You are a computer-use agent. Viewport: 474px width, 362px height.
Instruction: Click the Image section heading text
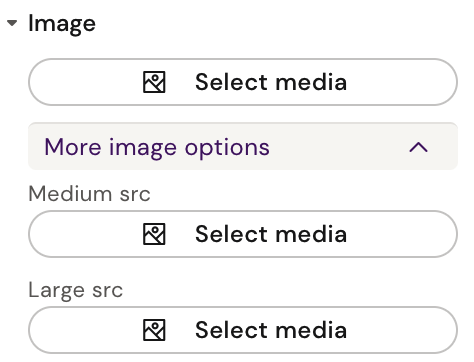point(62,24)
